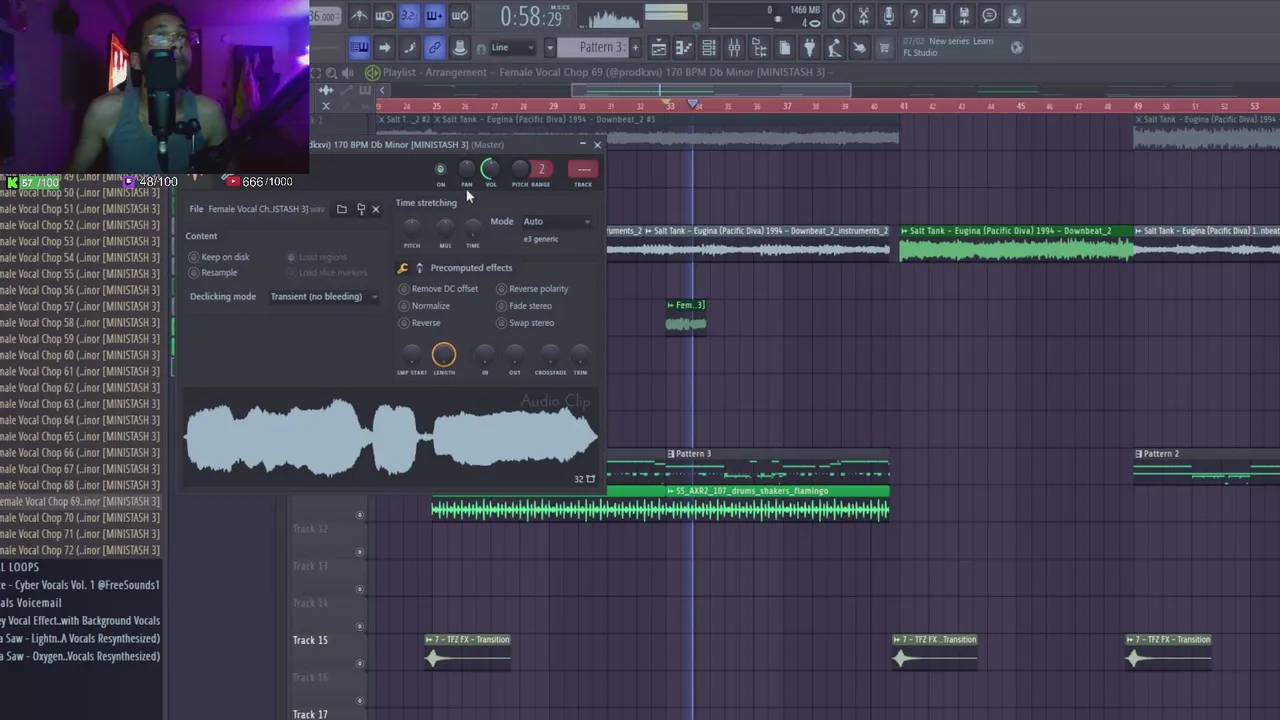Select Female Vocal Chop 69 in browser
Image resolution: width=1280 pixels, height=720 pixels.
pyautogui.click(x=80, y=502)
